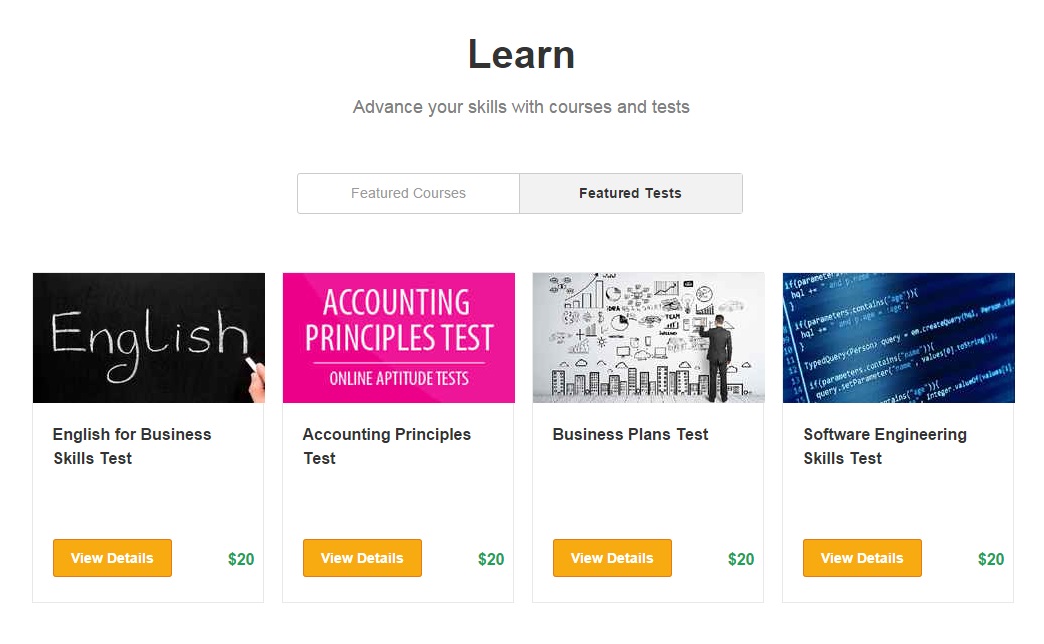Click the English for Business Skills Test title

click(x=131, y=446)
